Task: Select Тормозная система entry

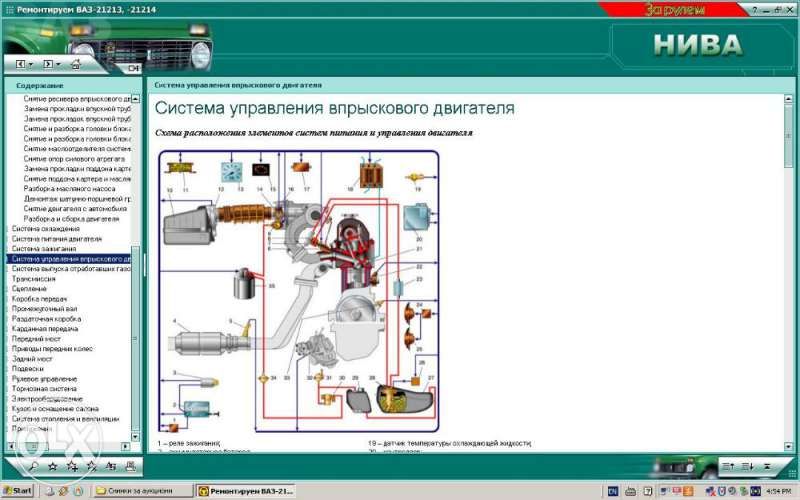Action: [x=44, y=389]
